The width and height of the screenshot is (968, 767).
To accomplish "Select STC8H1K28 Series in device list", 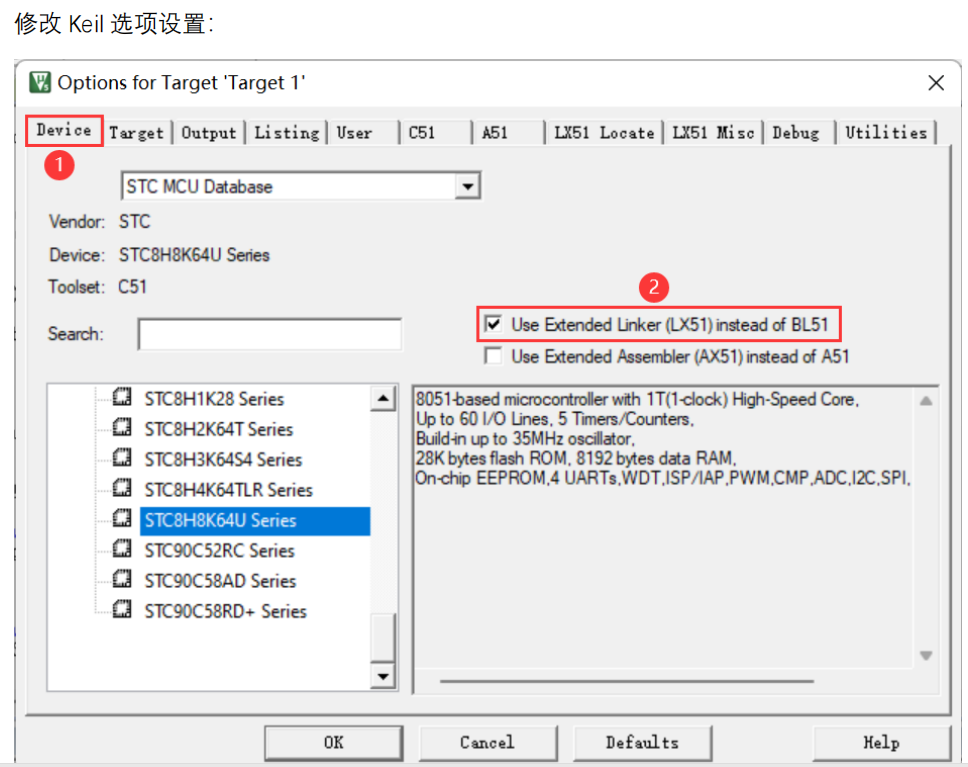I will (214, 399).
